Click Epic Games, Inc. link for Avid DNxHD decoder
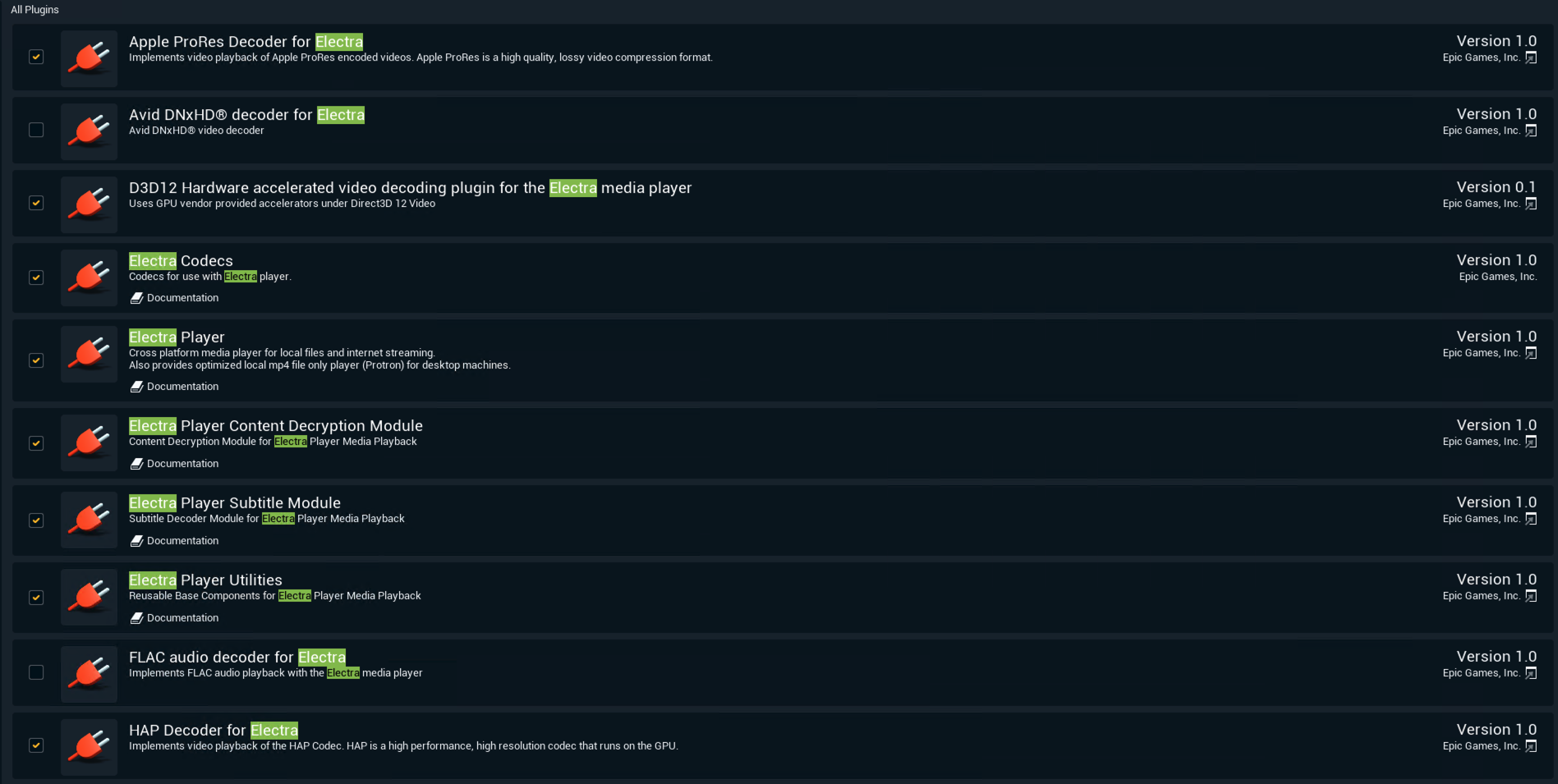Screen dimensions: 1558x784 click(x=1482, y=131)
